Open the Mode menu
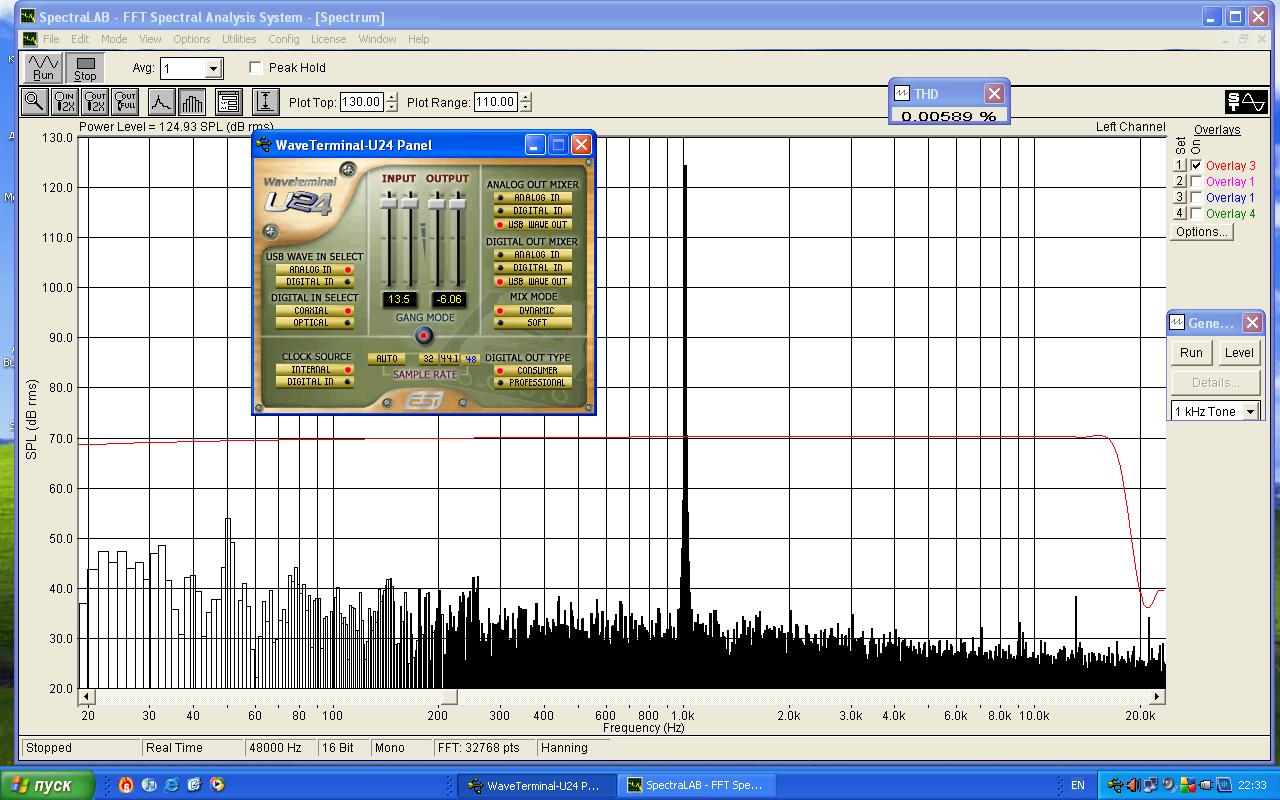Screen dimensions: 1280x800 [x=114, y=39]
